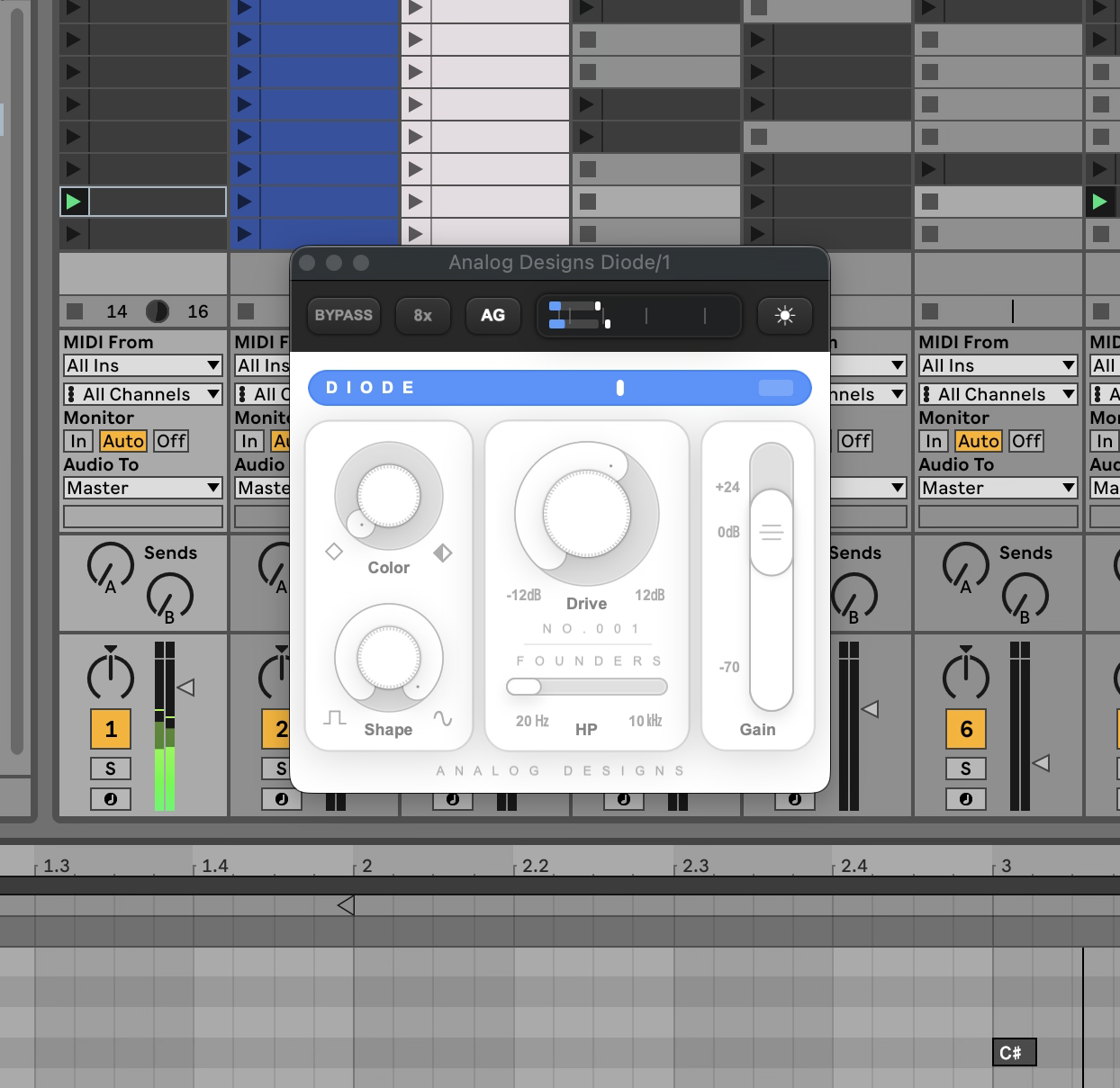
Task: Launch the green playing clip on track 1
Action: [x=74, y=202]
